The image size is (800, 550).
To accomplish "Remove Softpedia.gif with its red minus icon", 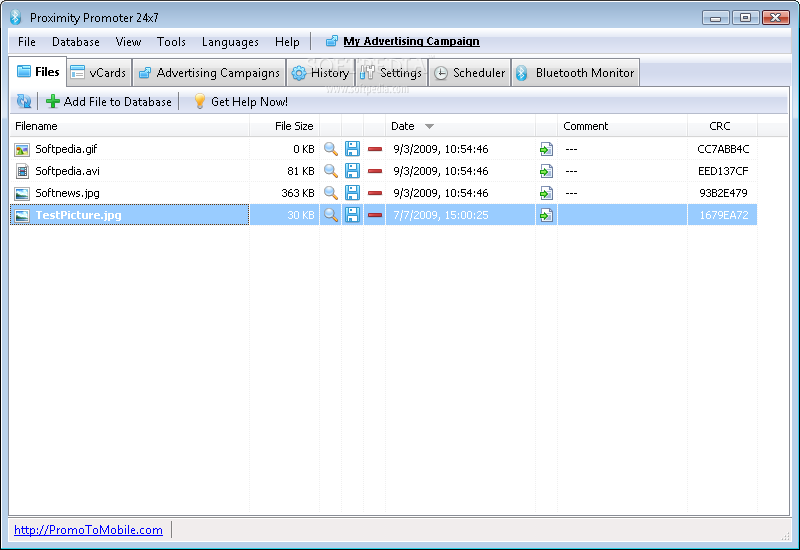I will 375,149.
